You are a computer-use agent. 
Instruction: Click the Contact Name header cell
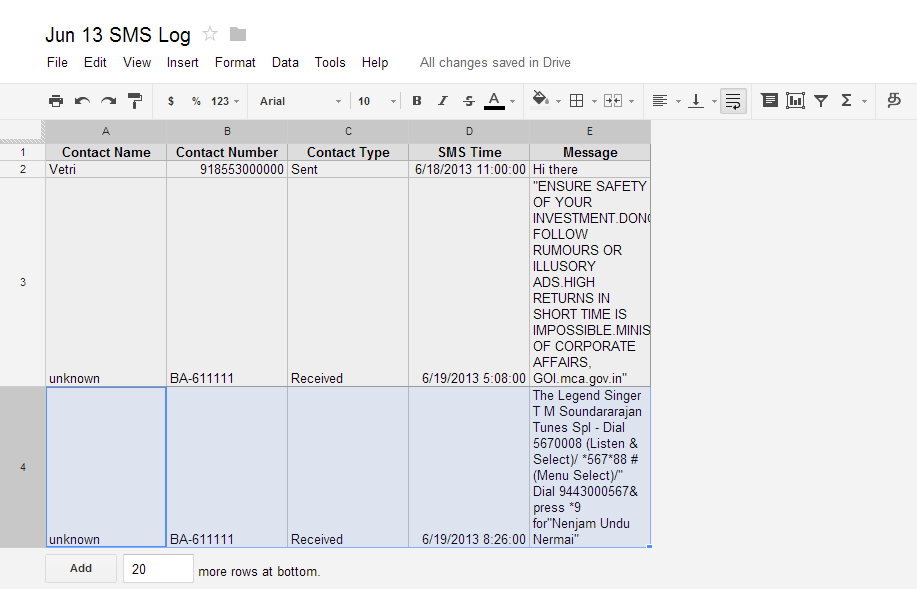pyautogui.click(x=106, y=153)
